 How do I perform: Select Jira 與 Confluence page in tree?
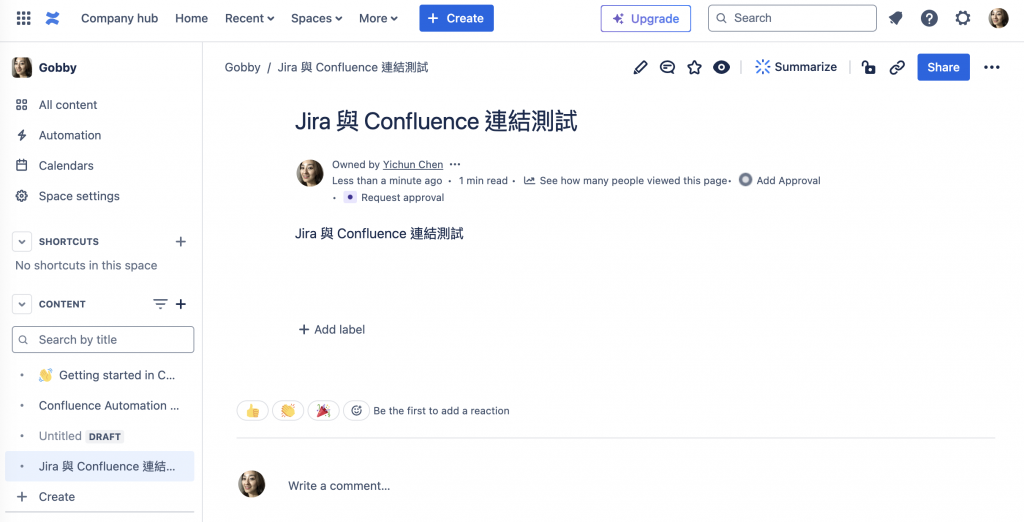tap(101, 466)
